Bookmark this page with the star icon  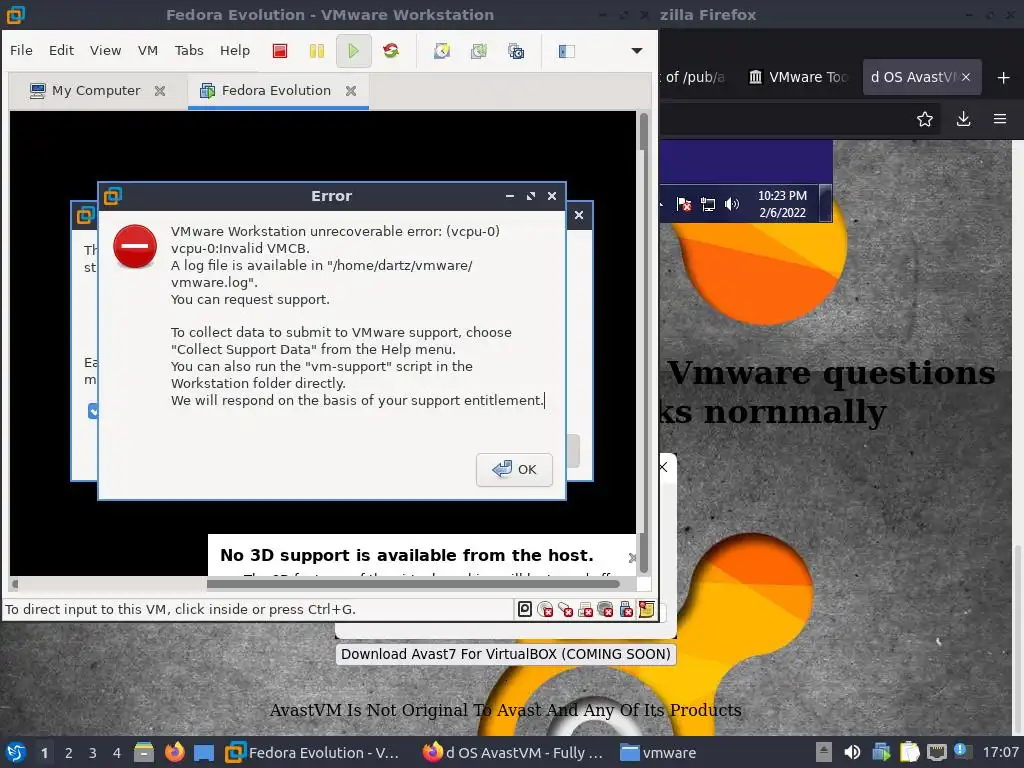click(925, 119)
